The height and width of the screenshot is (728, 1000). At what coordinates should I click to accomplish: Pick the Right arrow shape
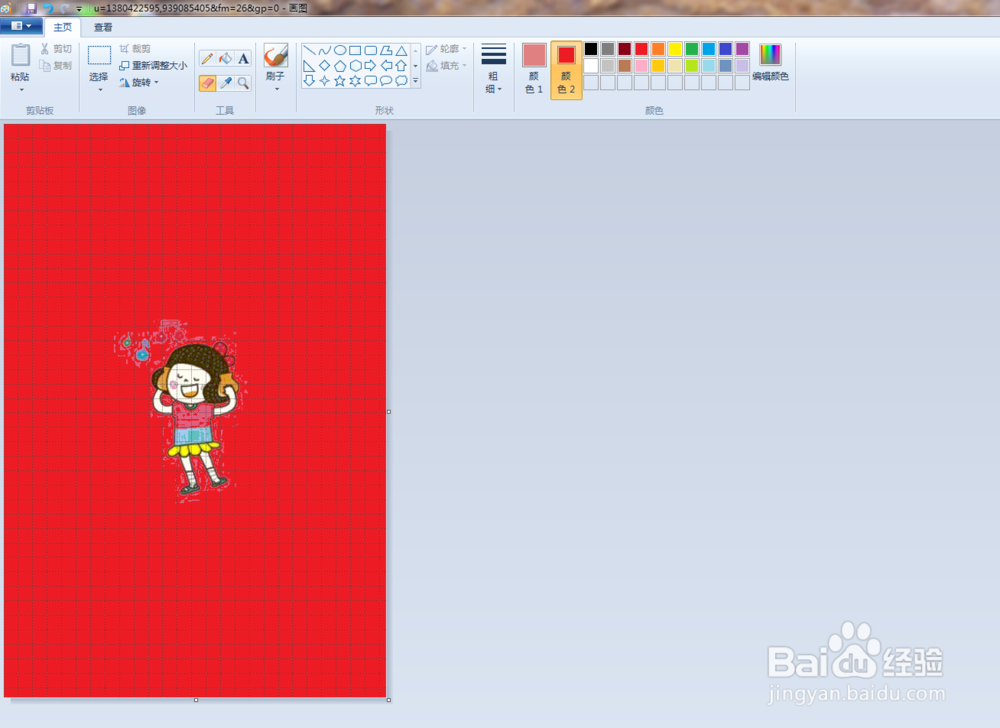371,66
